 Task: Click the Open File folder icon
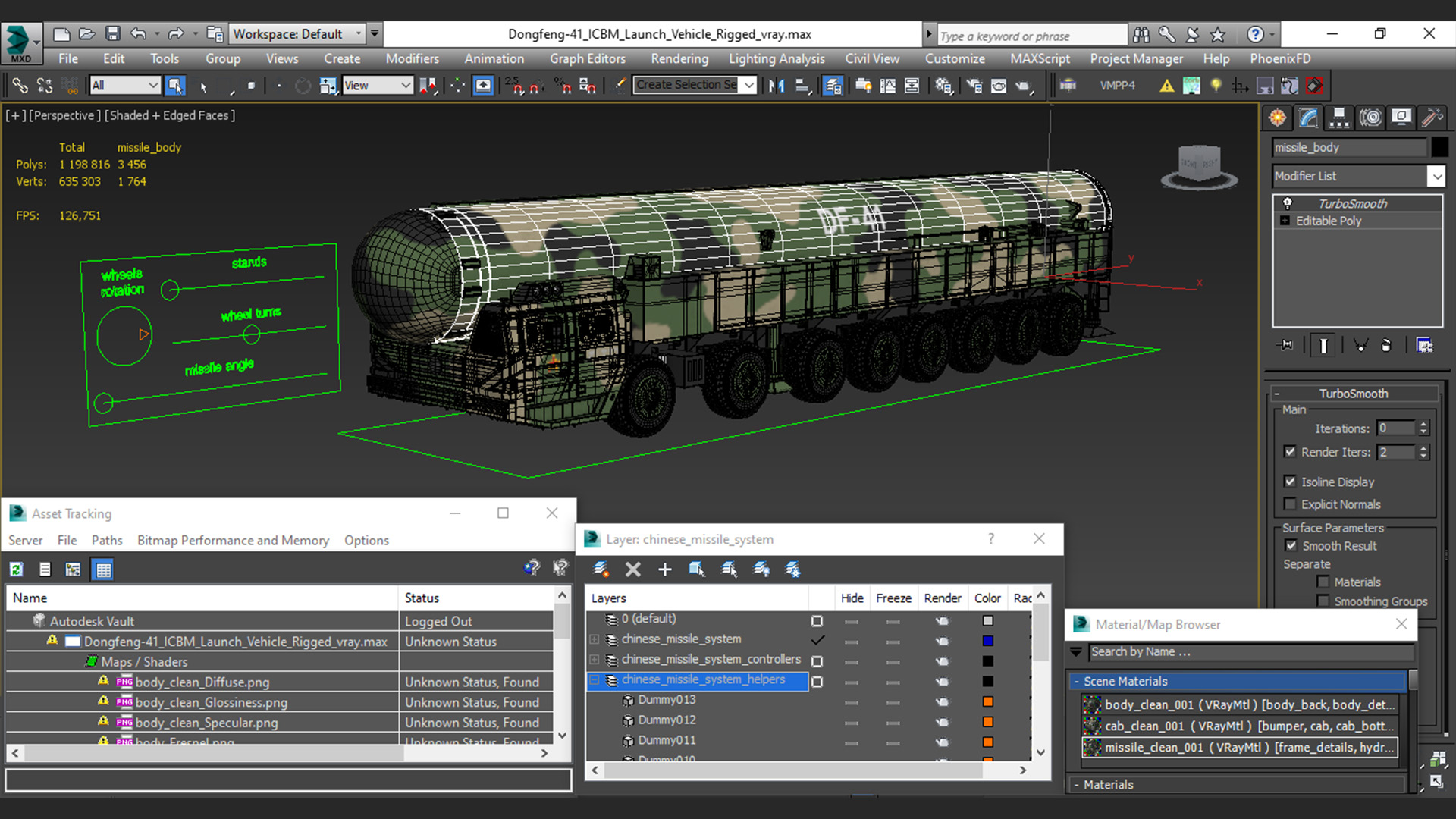coord(87,34)
